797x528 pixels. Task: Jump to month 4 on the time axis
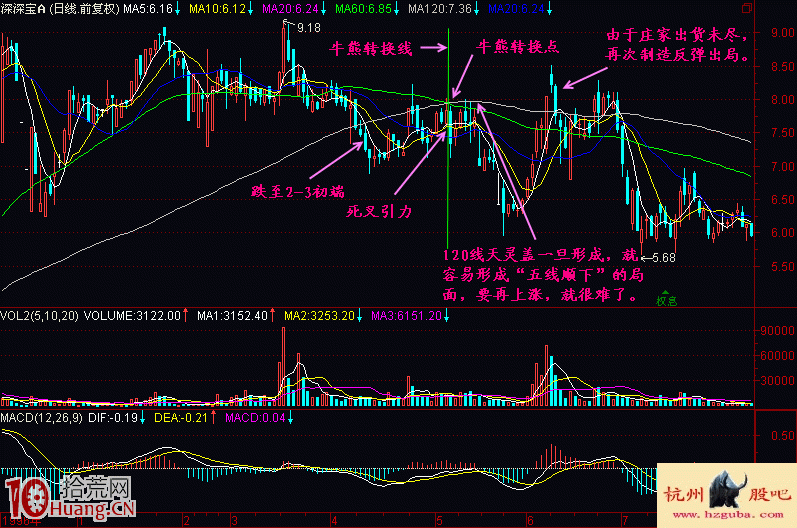click(334, 521)
